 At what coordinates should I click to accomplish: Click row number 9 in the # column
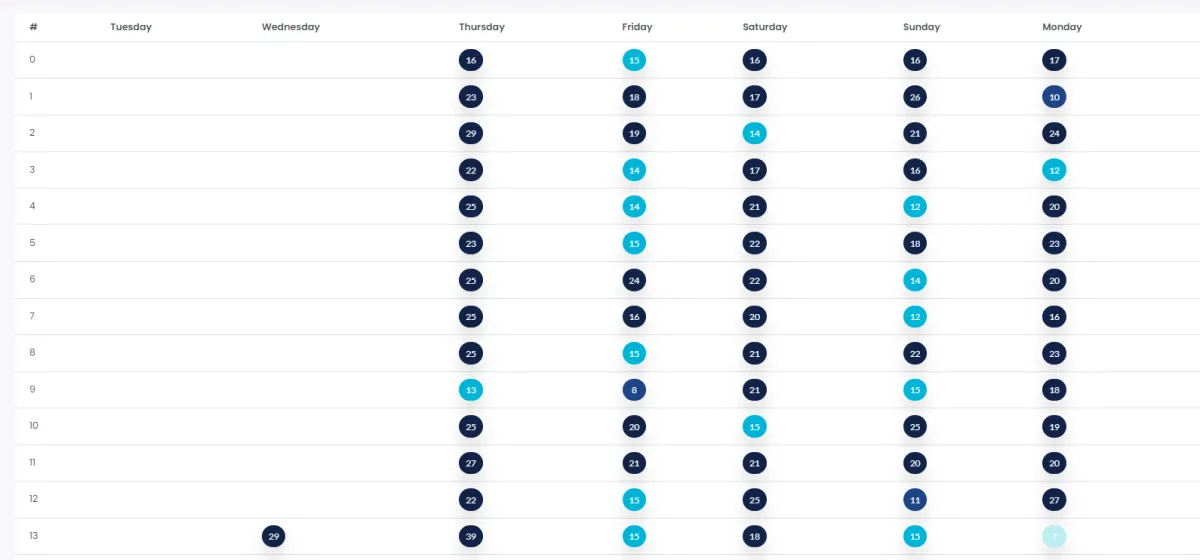32,389
